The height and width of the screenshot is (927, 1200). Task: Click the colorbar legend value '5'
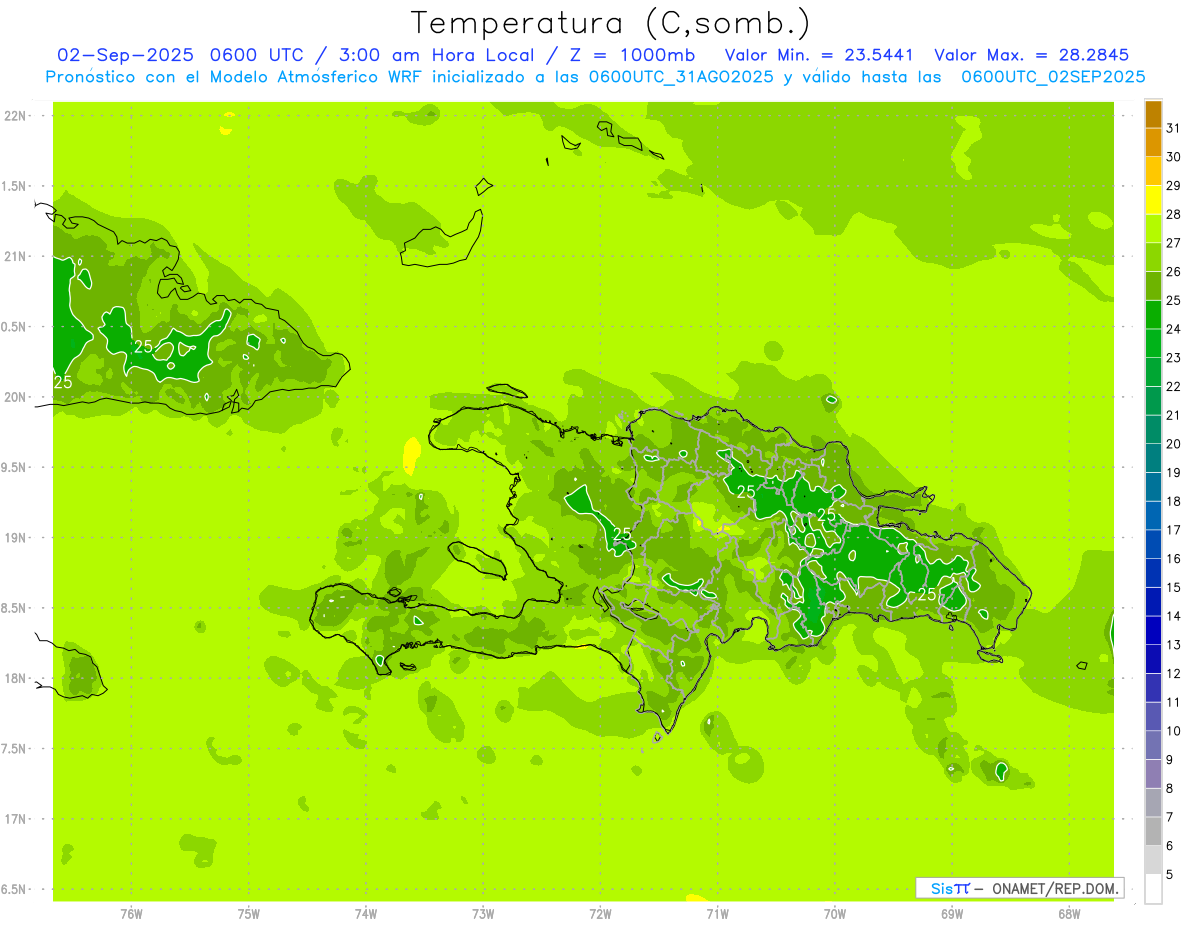pos(1171,875)
